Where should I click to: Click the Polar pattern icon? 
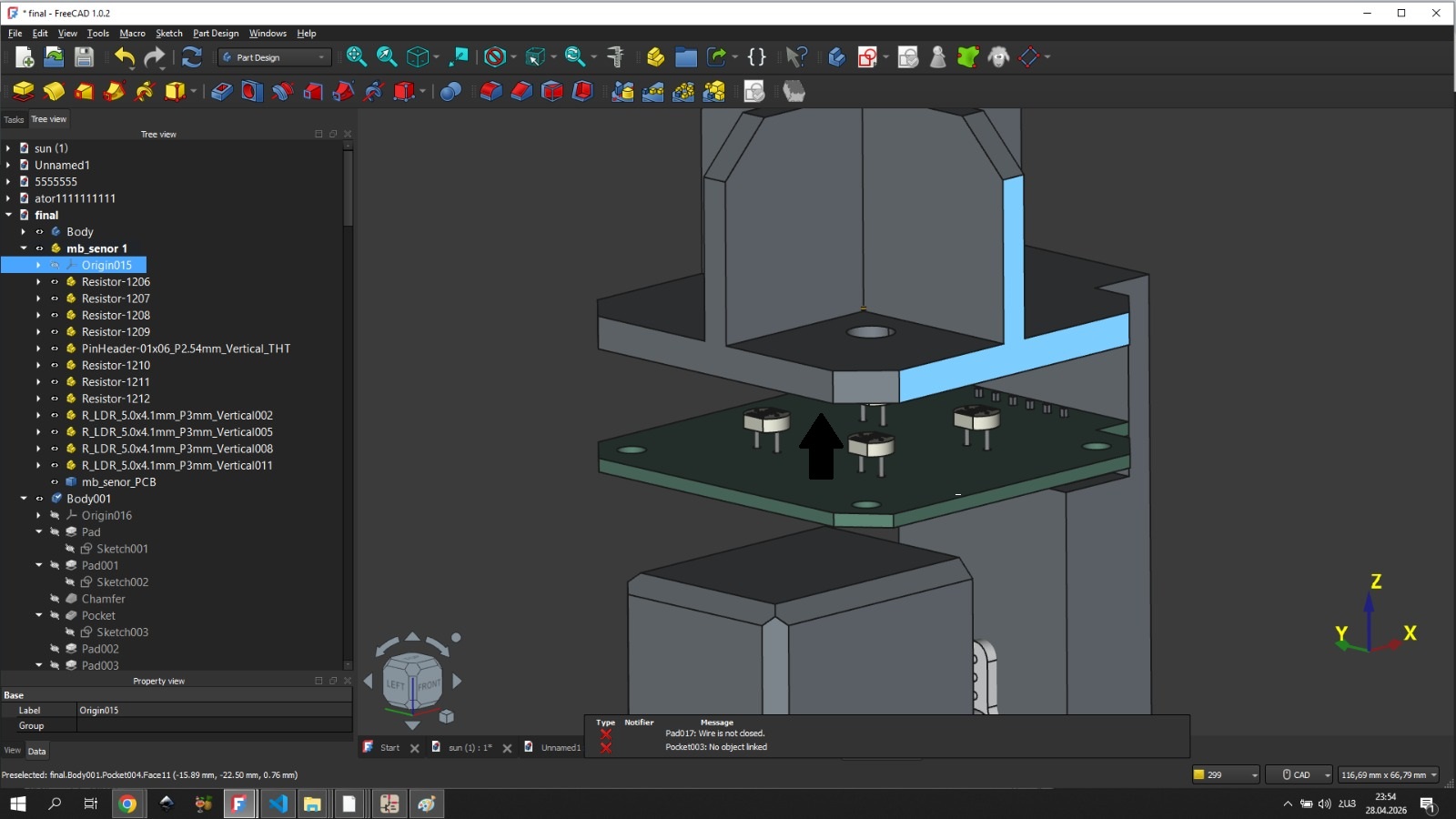(683, 91)
